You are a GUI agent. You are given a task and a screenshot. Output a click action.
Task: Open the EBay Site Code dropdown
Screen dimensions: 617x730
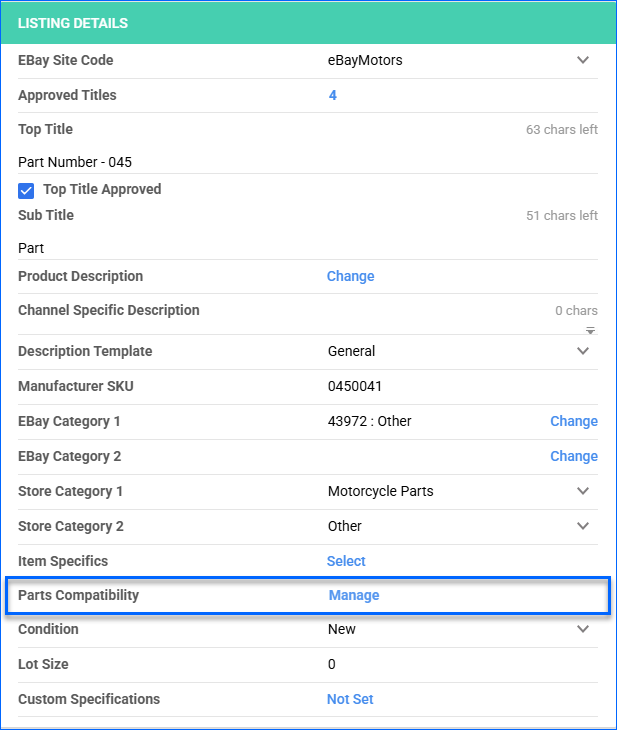tap(583, 61)
